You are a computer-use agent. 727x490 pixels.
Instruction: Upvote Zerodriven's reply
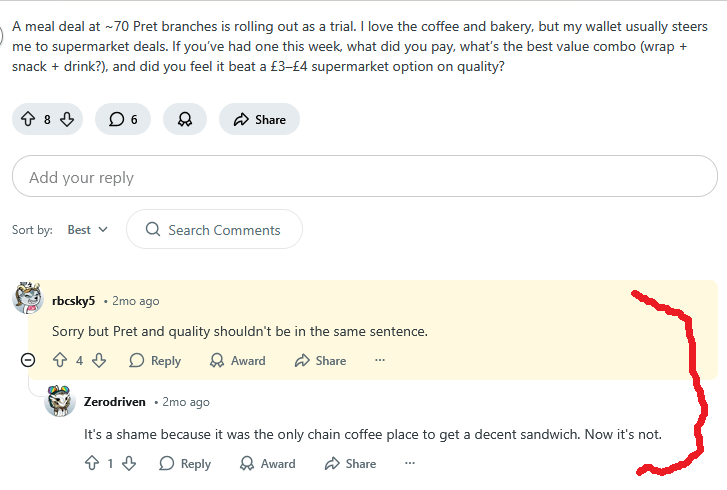[92, 464]
